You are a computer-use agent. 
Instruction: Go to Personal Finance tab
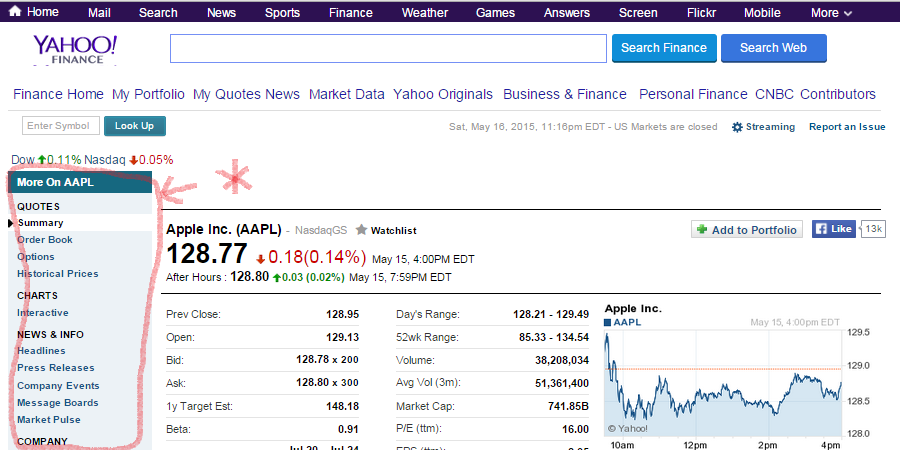693,94
